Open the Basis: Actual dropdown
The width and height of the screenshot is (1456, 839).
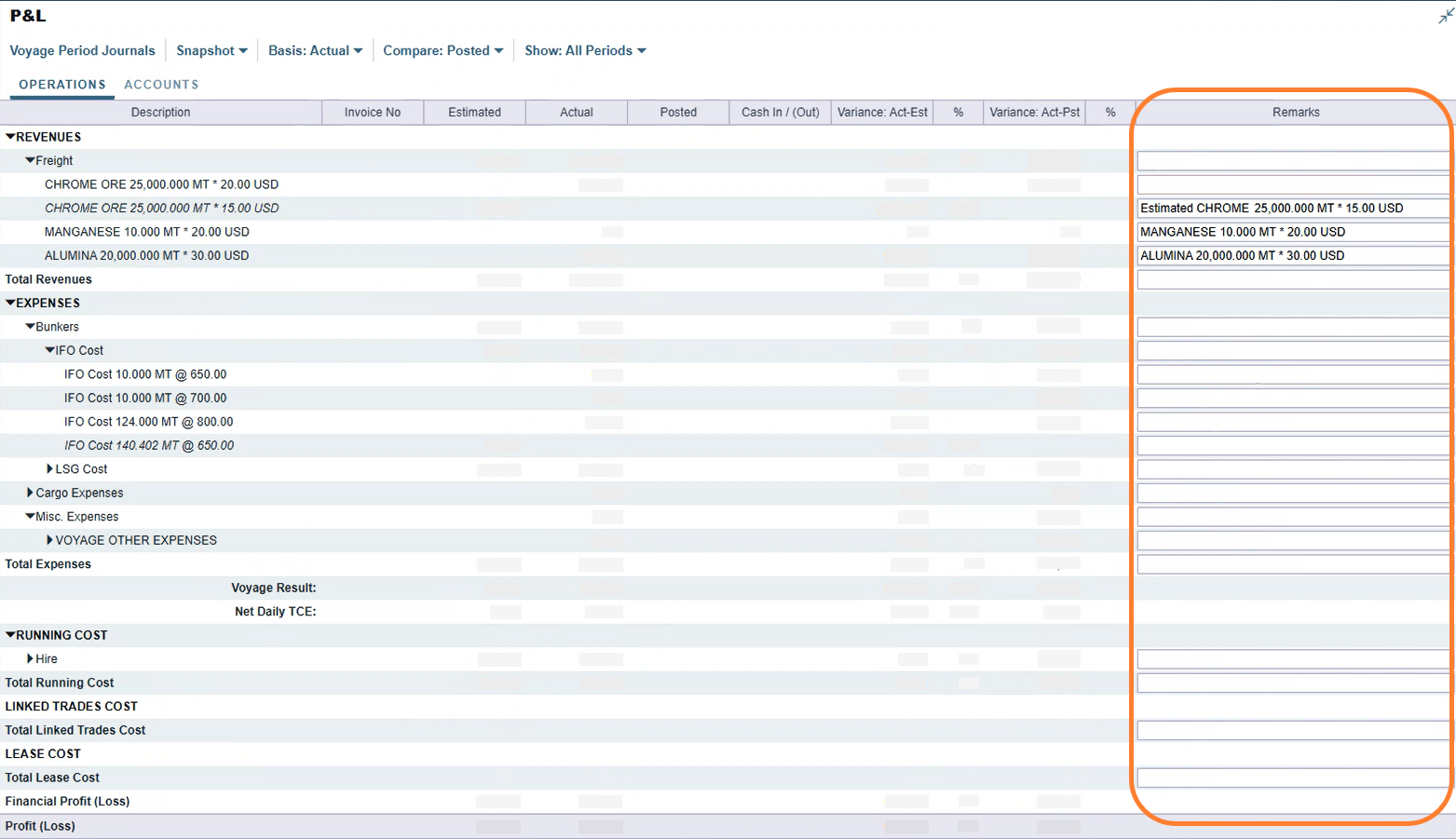(315, 50)
